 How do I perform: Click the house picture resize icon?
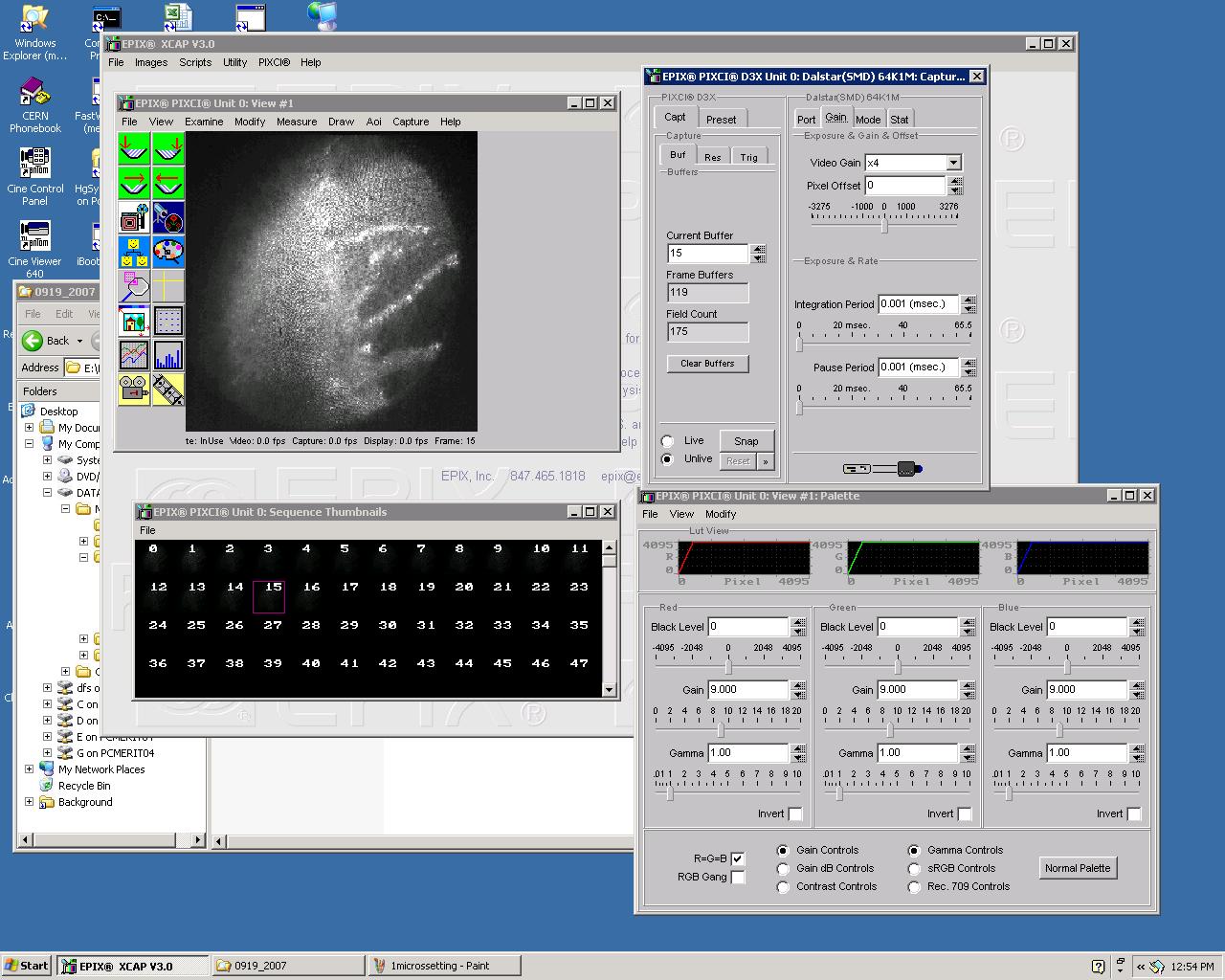pos(134,321)
